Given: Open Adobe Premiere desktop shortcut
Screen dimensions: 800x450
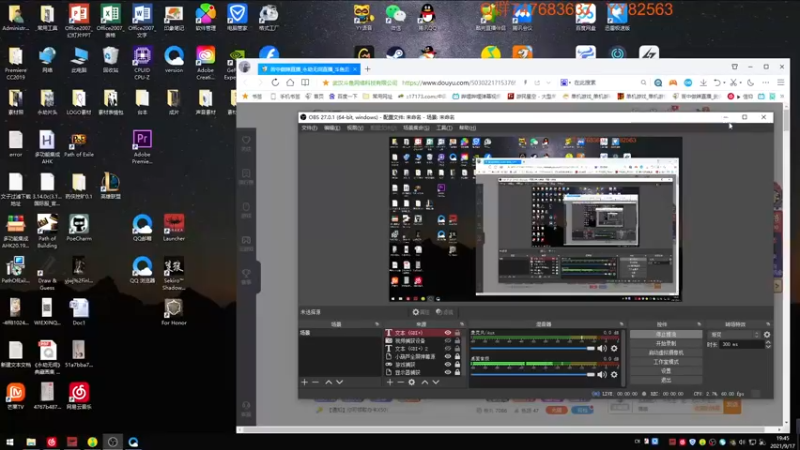Looking at the screenshot, I should point(142,146).
